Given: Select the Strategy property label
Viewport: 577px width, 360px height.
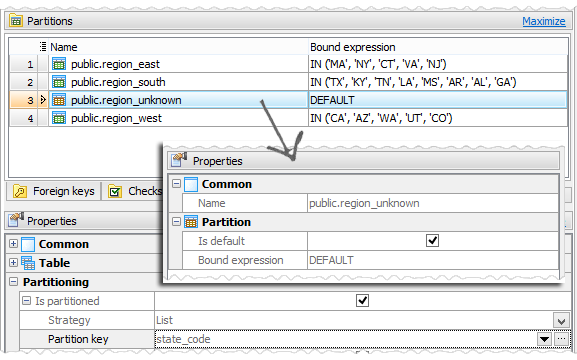Looking at the screenshot, I should pos(69,320).
